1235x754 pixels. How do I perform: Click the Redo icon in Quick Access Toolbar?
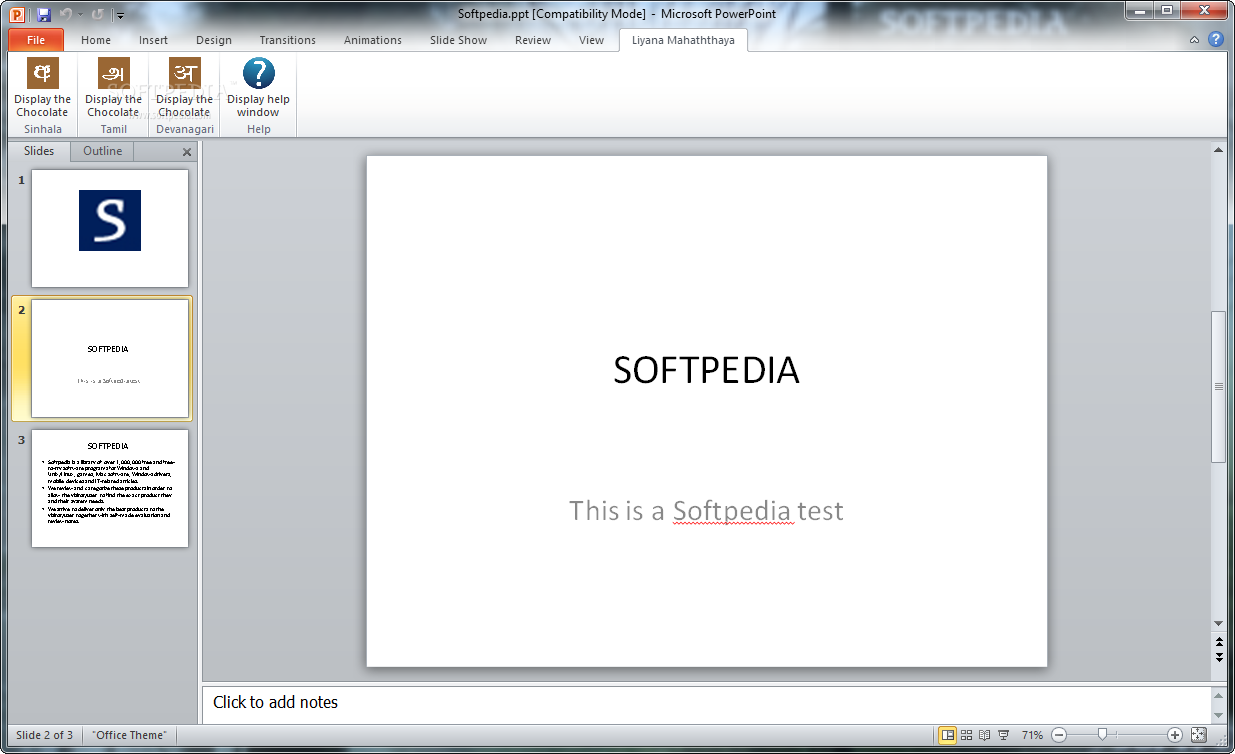point(97,14)
